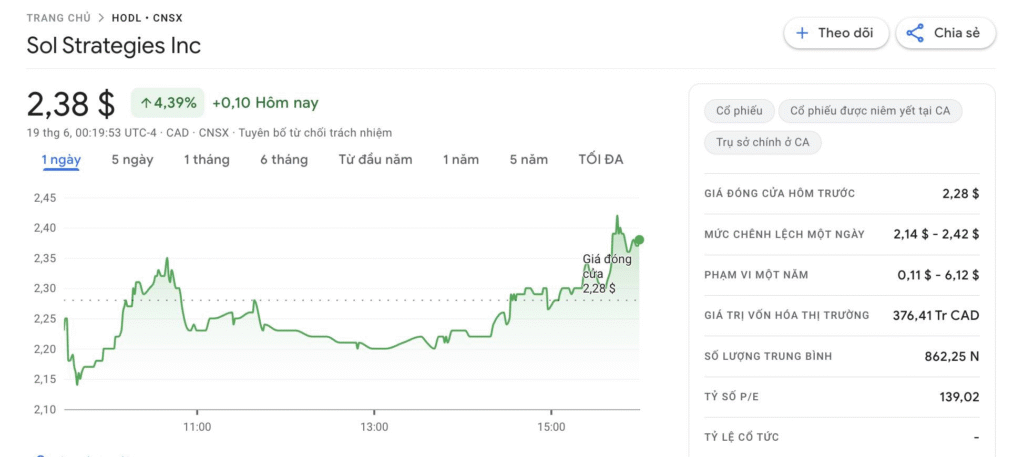Image resolution: width=1024 pixels, height=457 pixels.
Task: Show the 1 năm chart range
Action: (x=461, y=160)
